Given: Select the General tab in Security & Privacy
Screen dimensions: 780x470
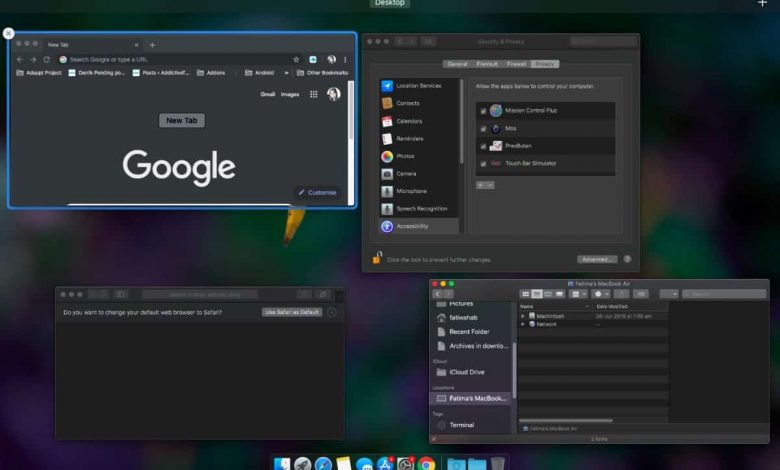Looking at the screenshot, I should point(457,64).
